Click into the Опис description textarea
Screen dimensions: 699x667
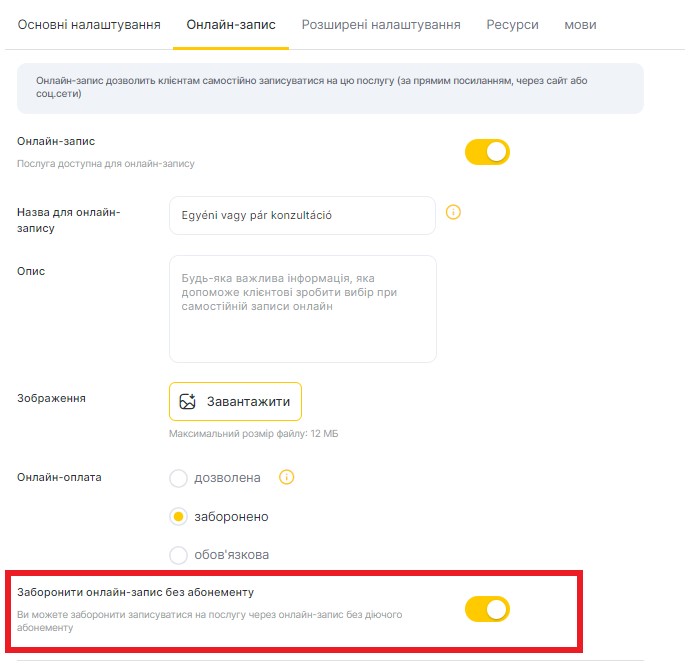[302, 308]
